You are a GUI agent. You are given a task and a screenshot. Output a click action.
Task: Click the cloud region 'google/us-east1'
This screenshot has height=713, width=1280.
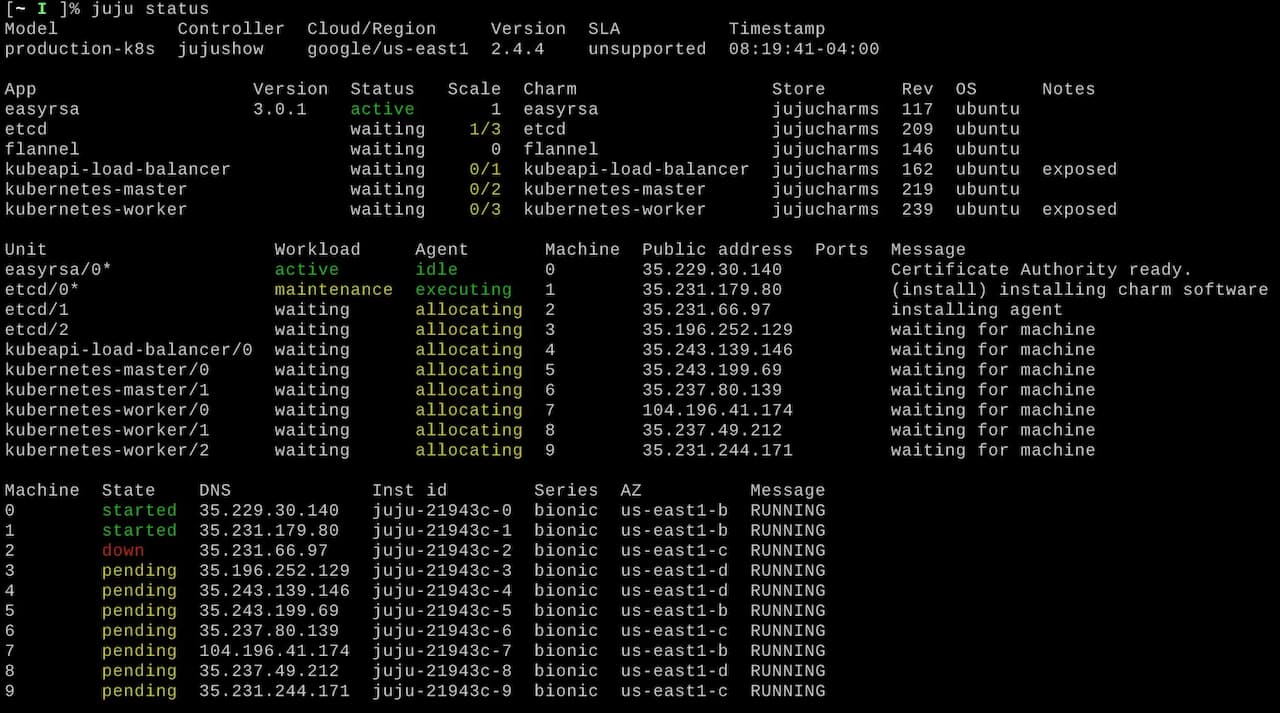(388, 49)
